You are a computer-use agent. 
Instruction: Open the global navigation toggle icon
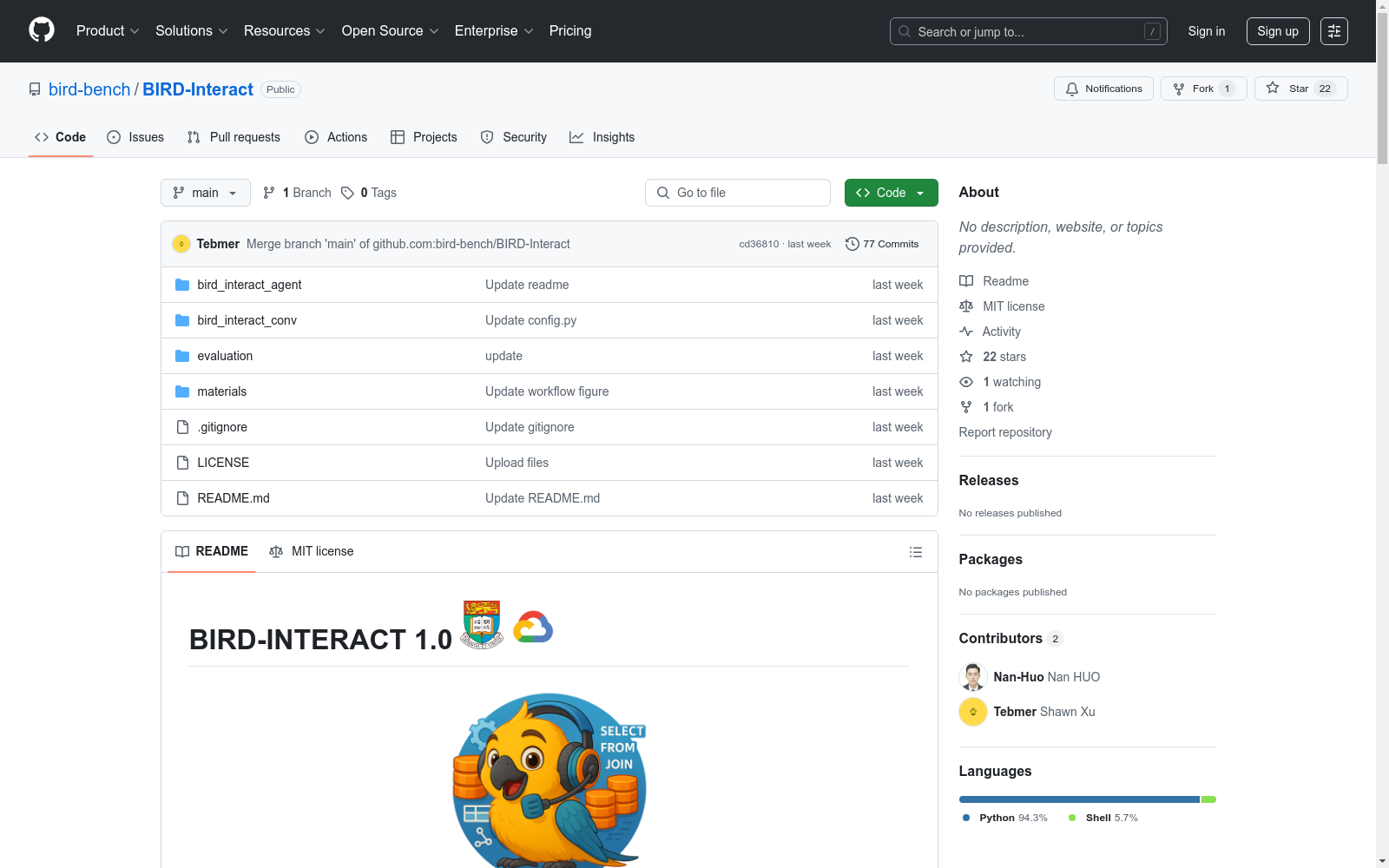tap(1334, 31)
